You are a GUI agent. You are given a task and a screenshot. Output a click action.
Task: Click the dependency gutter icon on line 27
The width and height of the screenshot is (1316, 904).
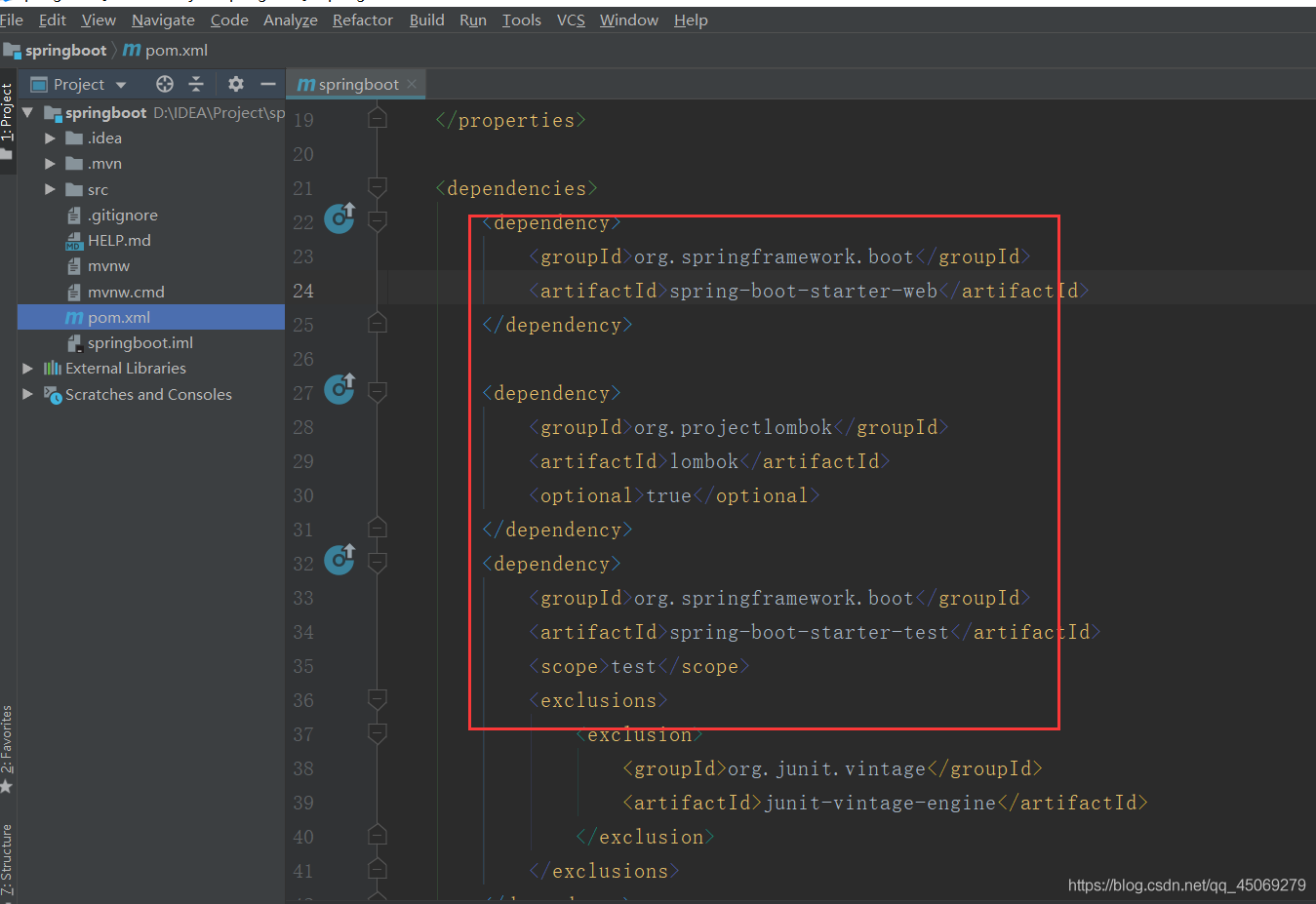[x=339, y=388]
